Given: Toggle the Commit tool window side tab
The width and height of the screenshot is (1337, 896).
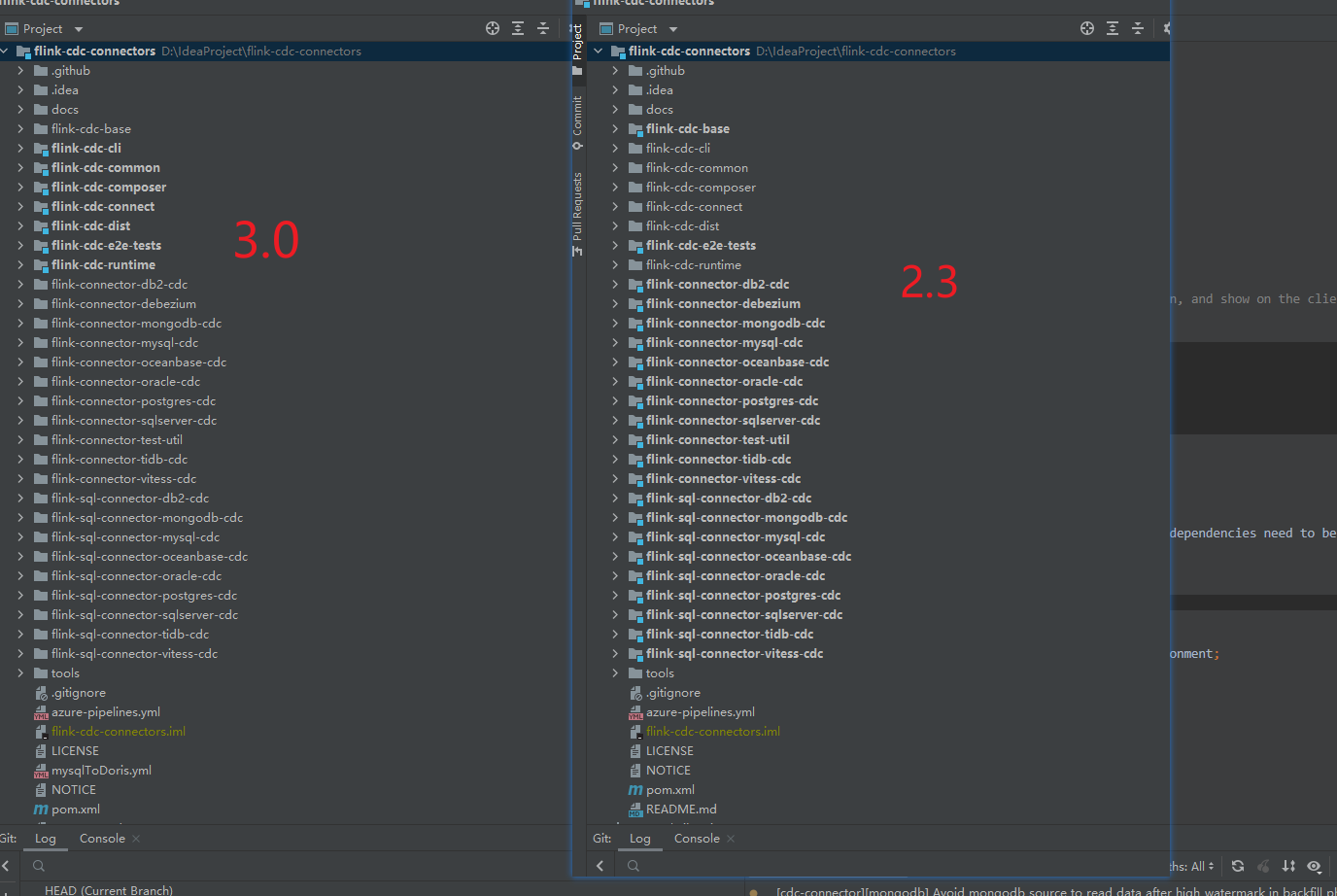Looking at the screenshot, I should point(577,121).
